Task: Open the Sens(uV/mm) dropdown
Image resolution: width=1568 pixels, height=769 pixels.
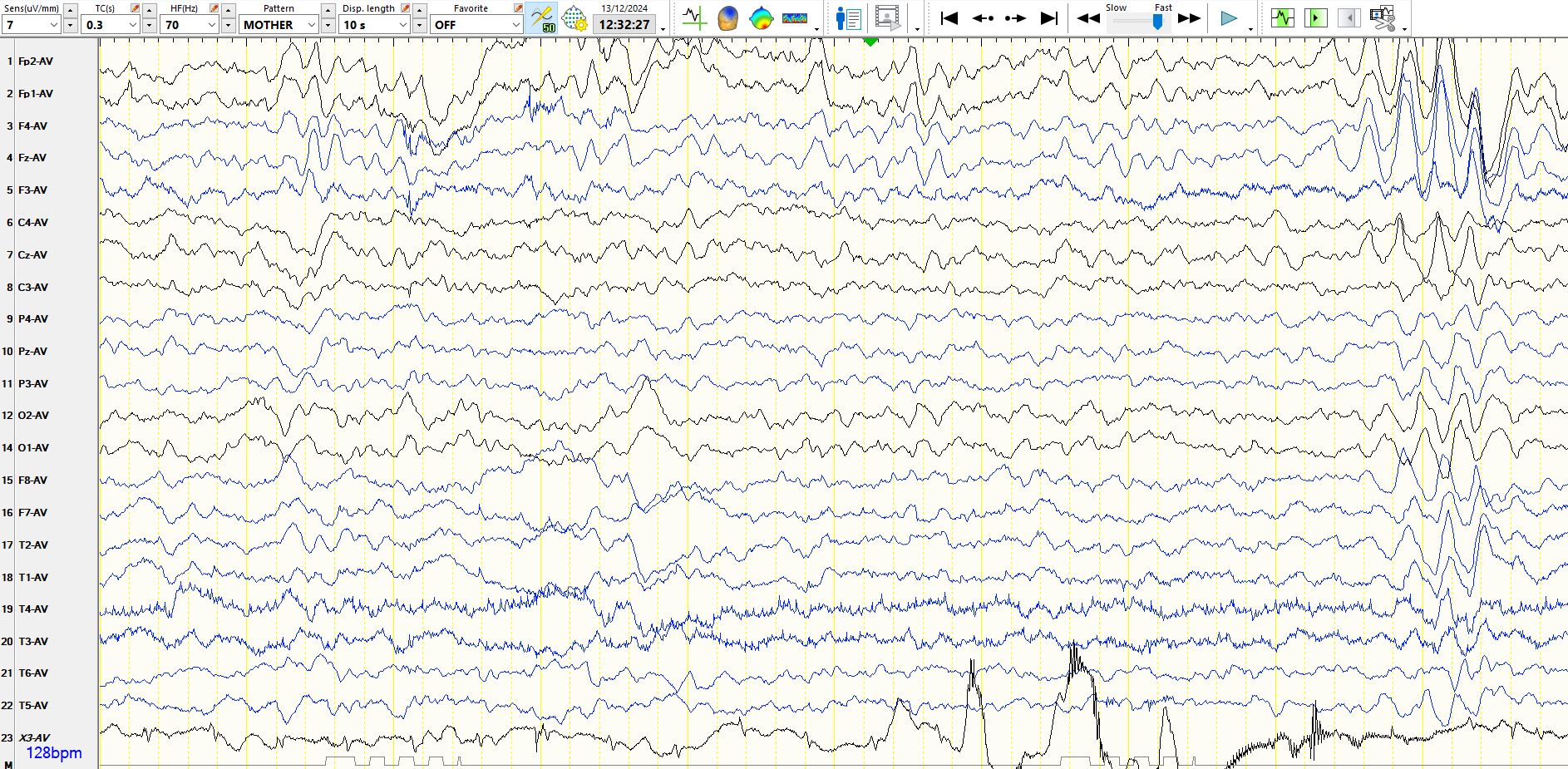Action: click(32, 25)
